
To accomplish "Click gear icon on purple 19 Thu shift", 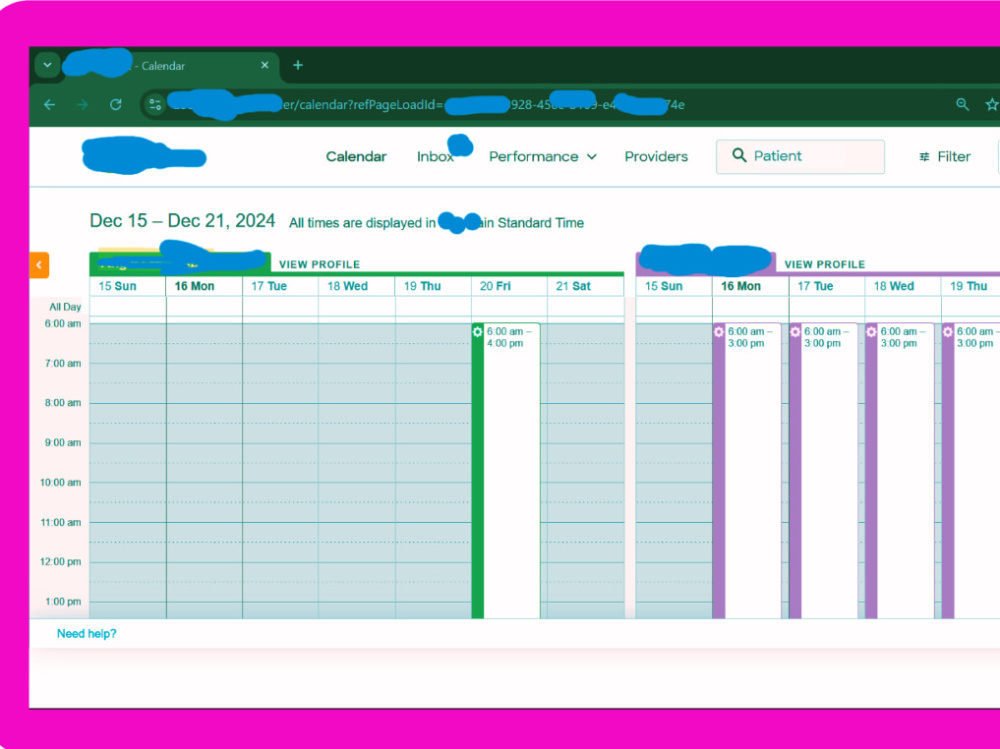I will click(x=948, y=332).
